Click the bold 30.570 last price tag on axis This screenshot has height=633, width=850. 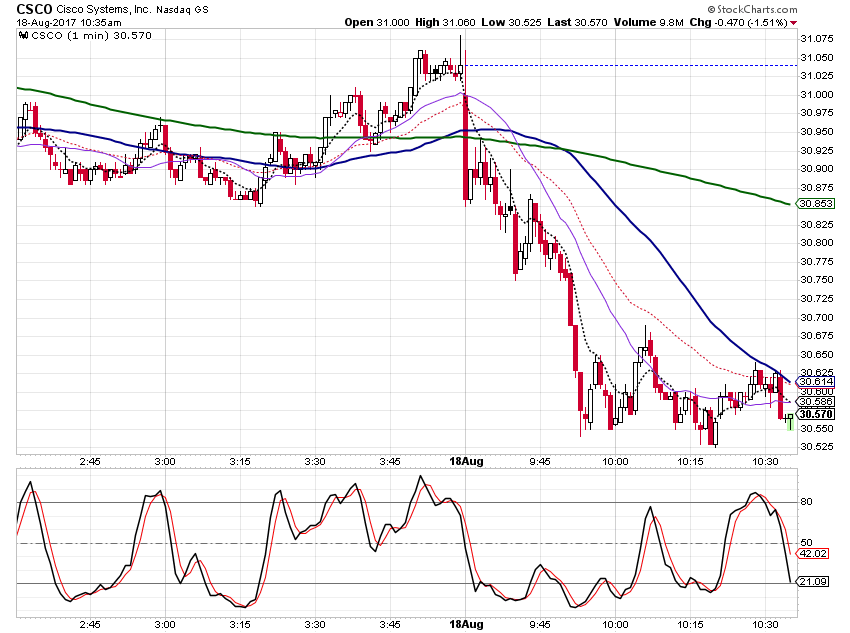click(x=816, y=415)
